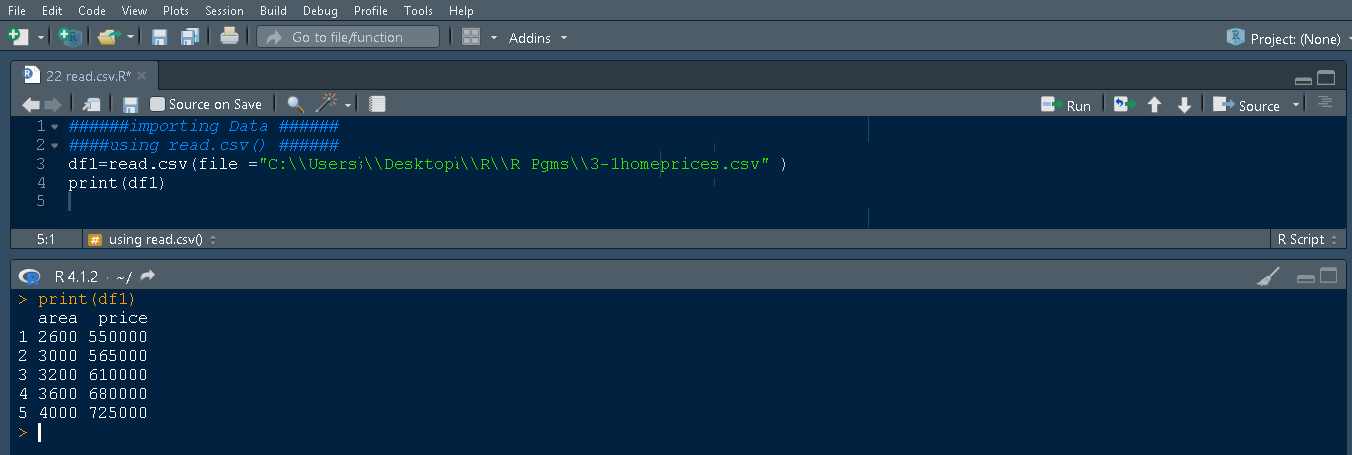The image size is (1352, 455).
Task: Create a new R project icon
Action: click(x=70, y=37)
